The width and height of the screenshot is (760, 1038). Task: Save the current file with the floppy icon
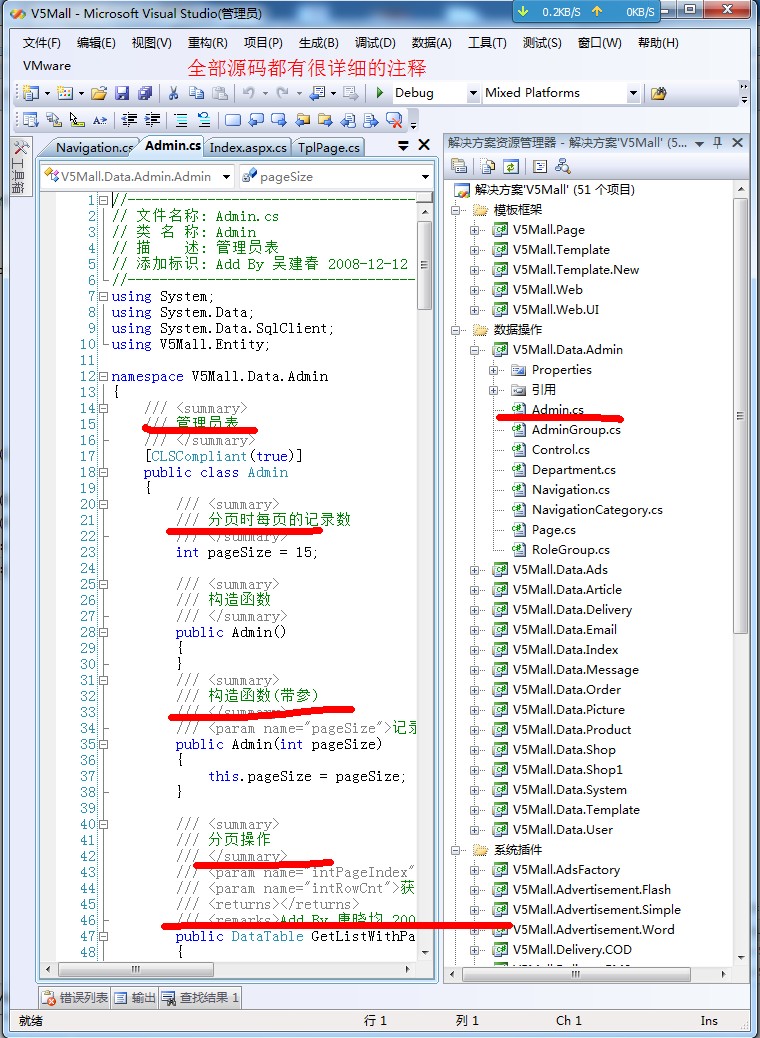(x=122, y=93)
